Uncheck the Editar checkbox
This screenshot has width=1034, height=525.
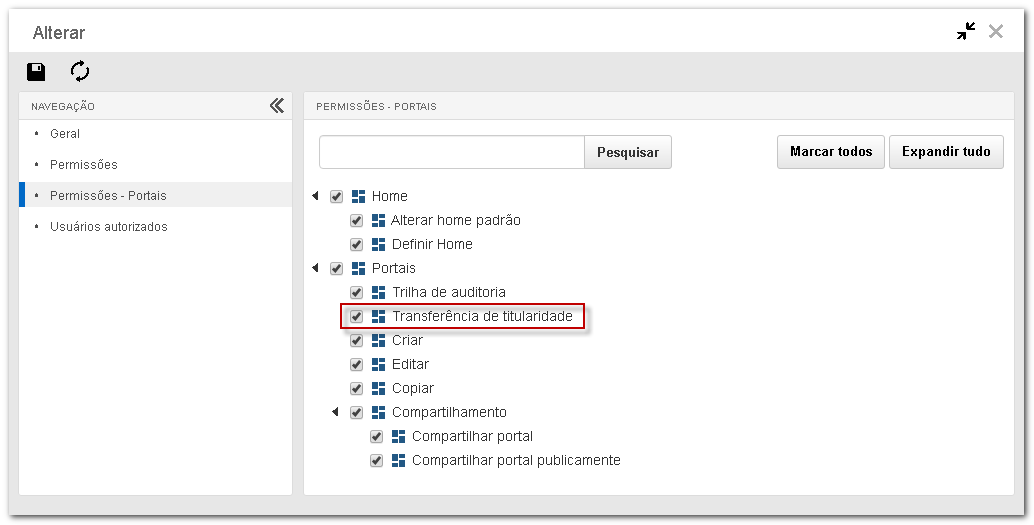pos(356,364)
